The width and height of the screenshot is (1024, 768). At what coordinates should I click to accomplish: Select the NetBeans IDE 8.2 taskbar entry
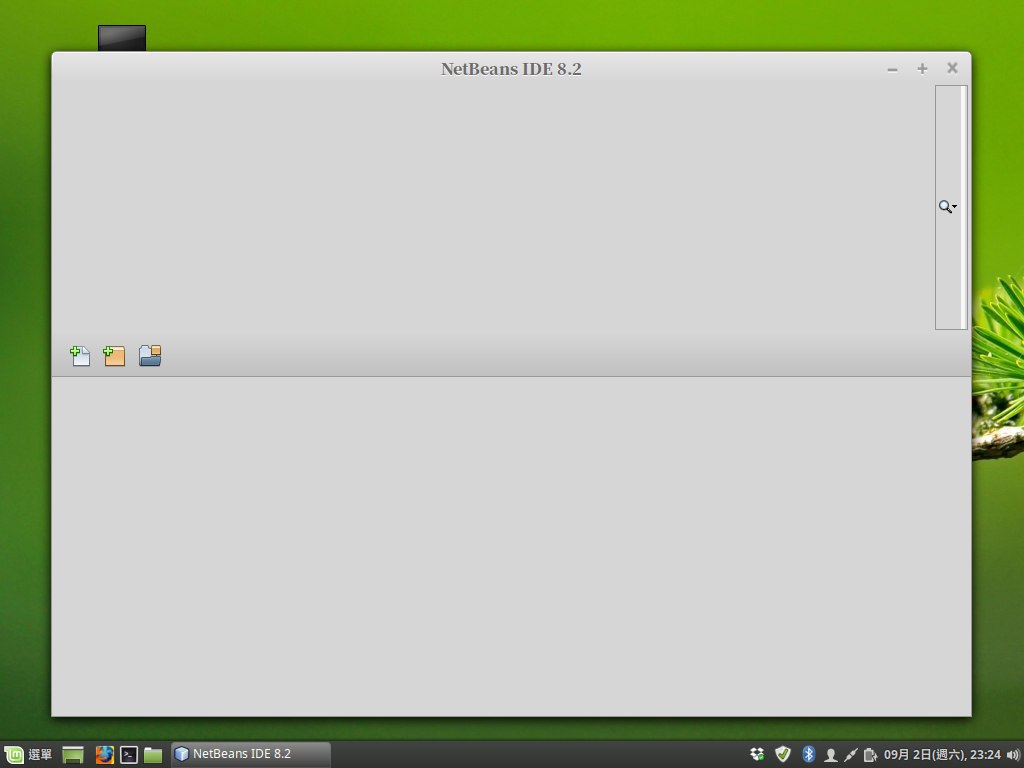tap(251, 754)
